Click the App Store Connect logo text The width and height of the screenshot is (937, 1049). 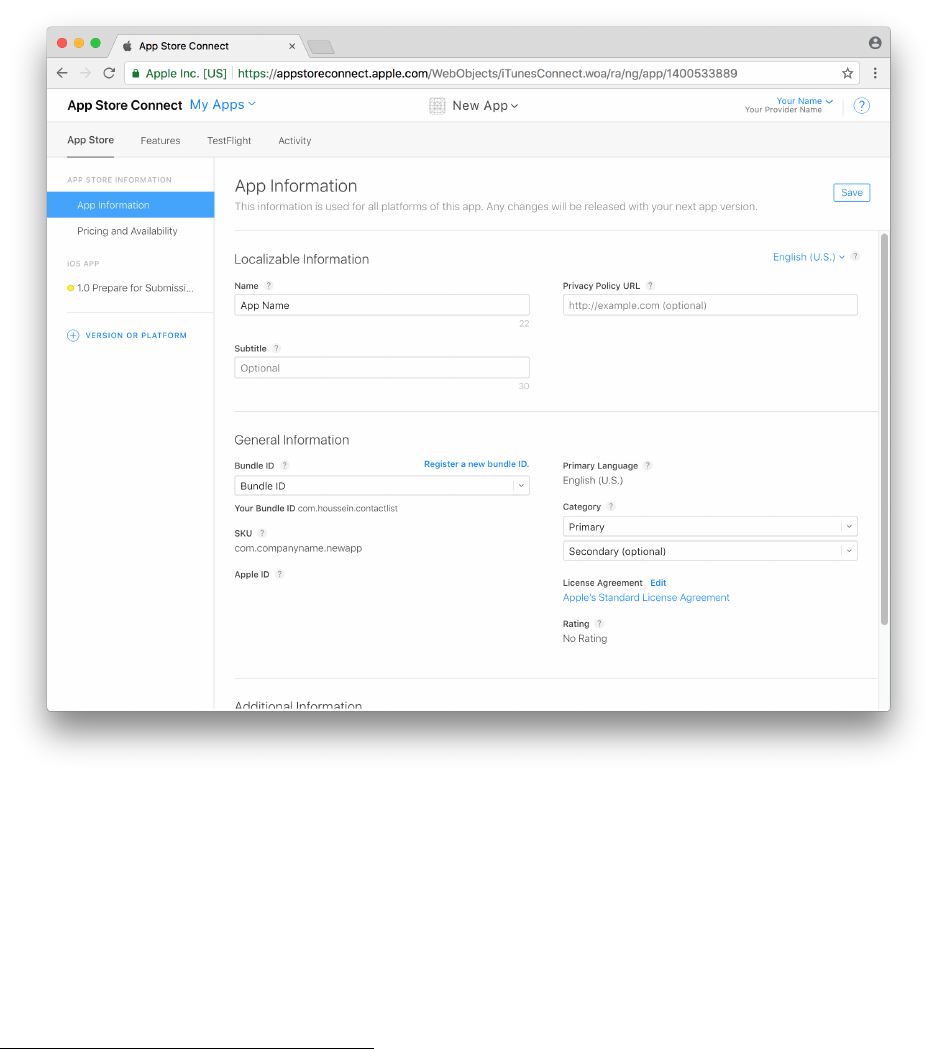click(x=124, y=106)
